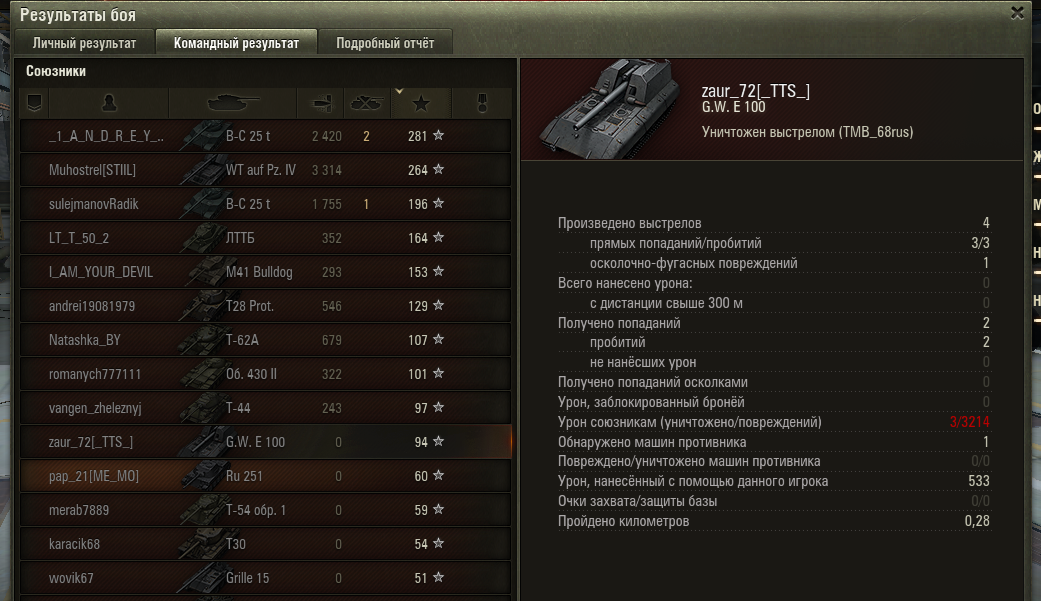Open the Подробный отчёт tab
This screenshot has height=601, width=1041.
(x=385, y=43)
